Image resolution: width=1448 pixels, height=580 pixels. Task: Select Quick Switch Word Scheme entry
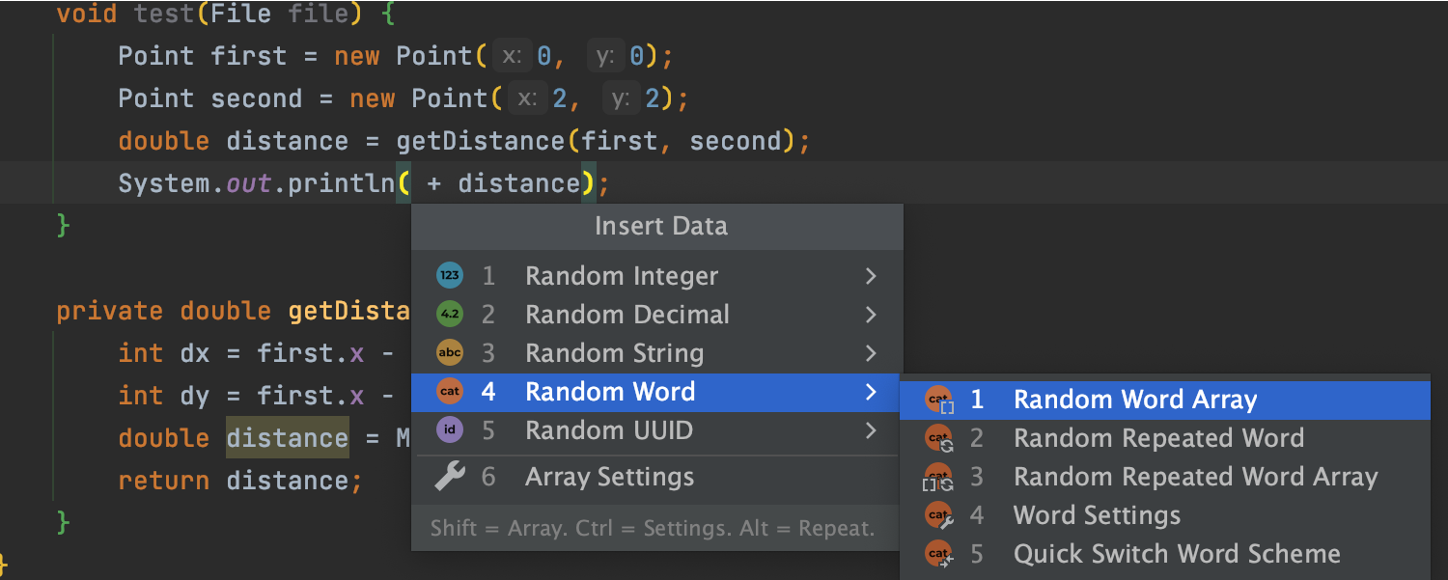[x=1176, y=554]
